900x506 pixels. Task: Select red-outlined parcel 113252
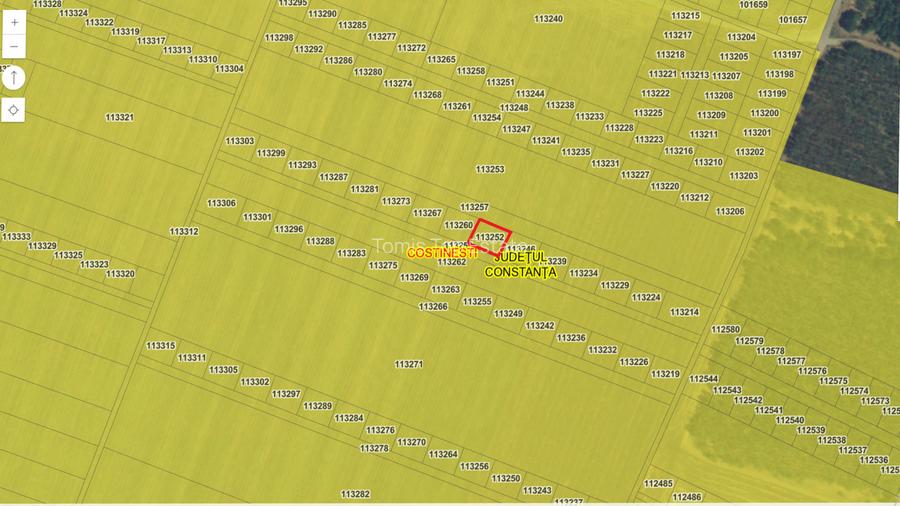pos(490,237)
